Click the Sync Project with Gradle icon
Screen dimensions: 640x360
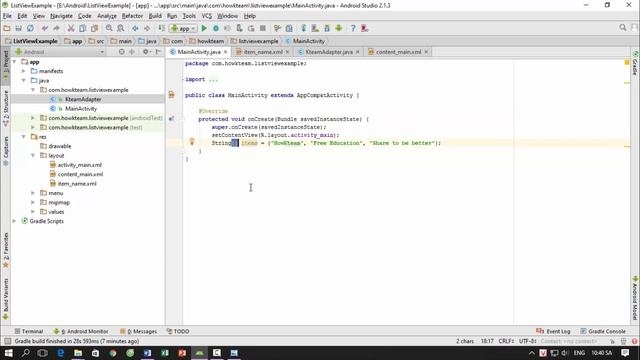pos(303,28)
